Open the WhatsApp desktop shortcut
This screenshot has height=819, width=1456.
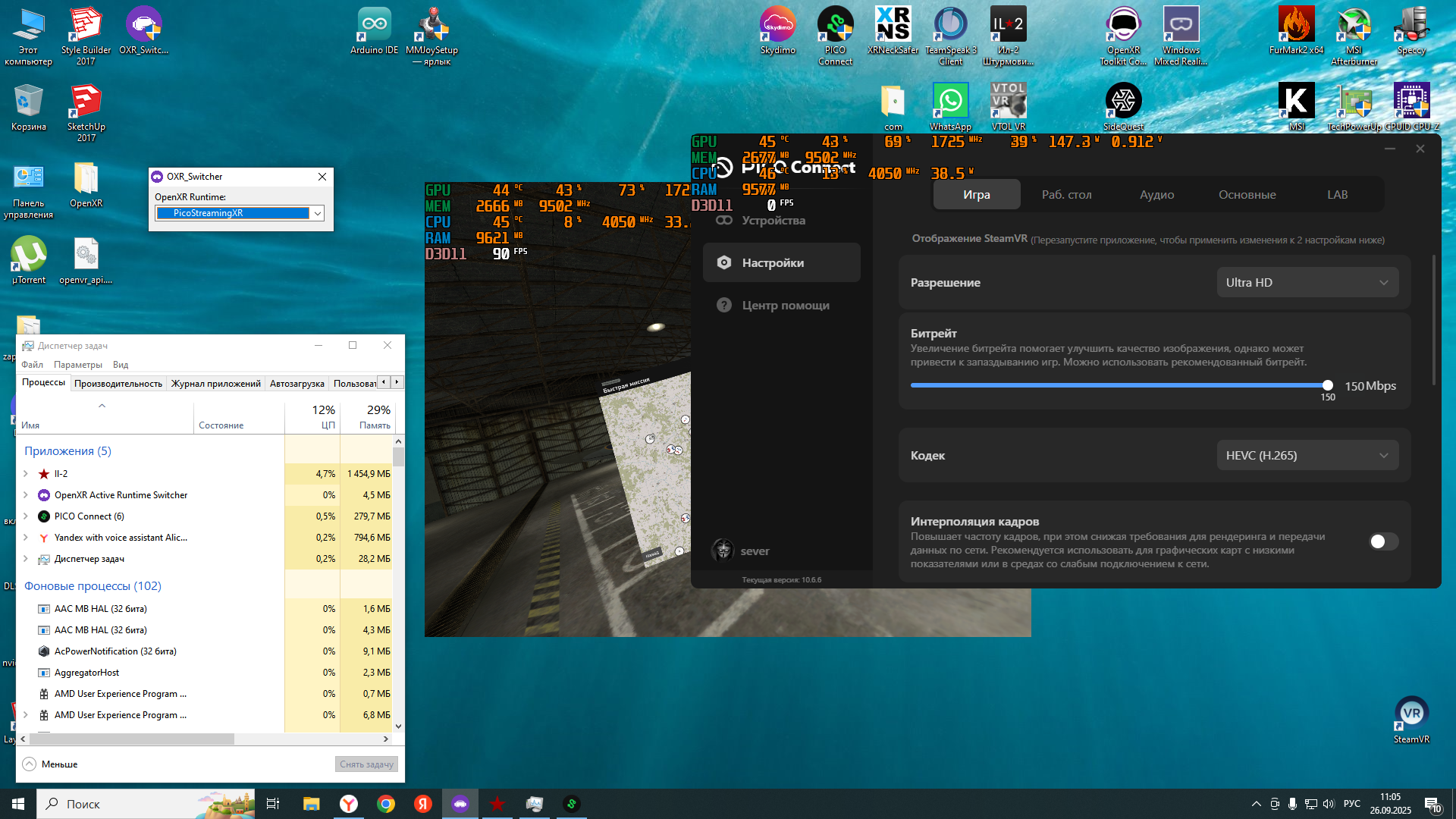click(x=950, y=102)
